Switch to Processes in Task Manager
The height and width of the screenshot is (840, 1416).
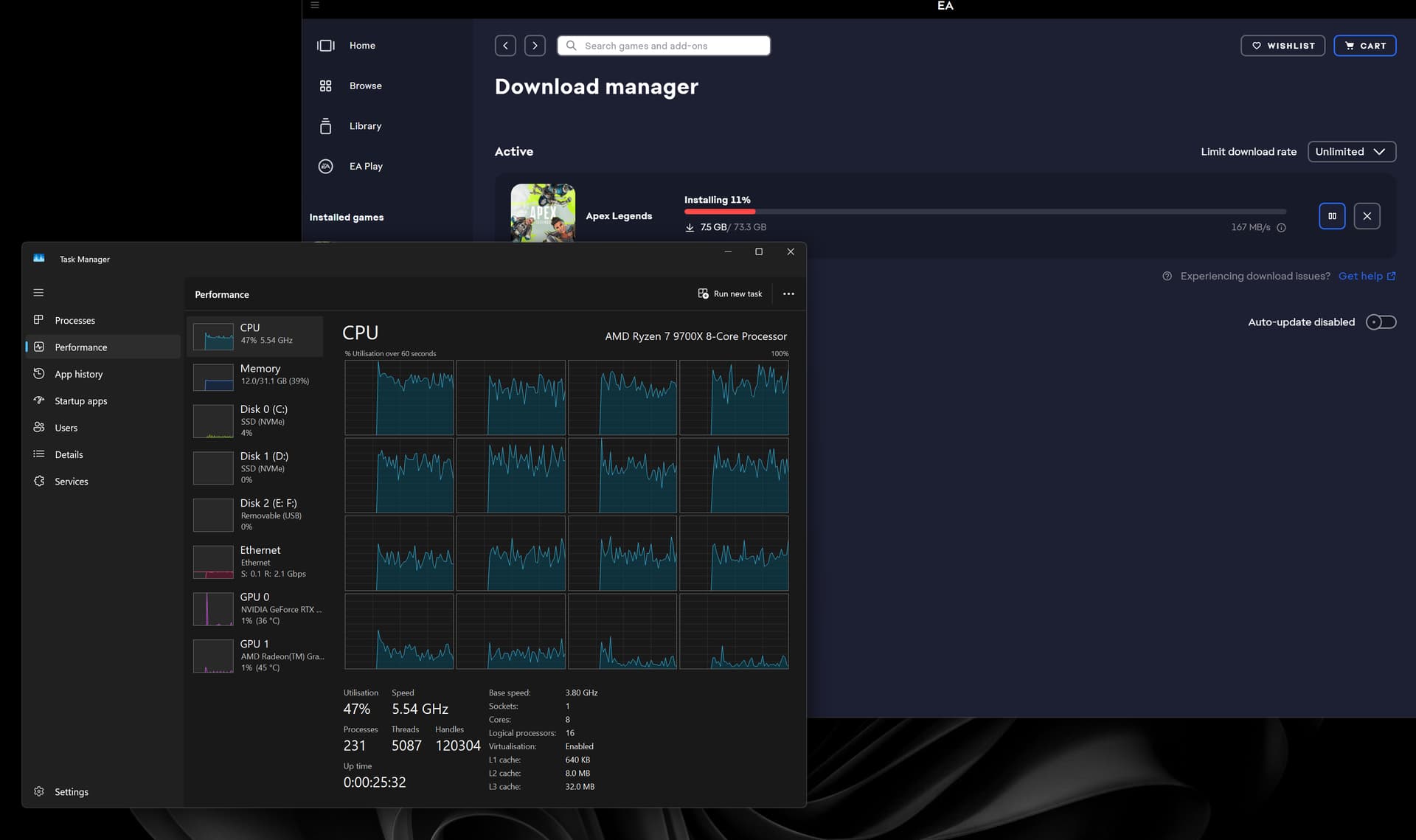tap(74, 320)
